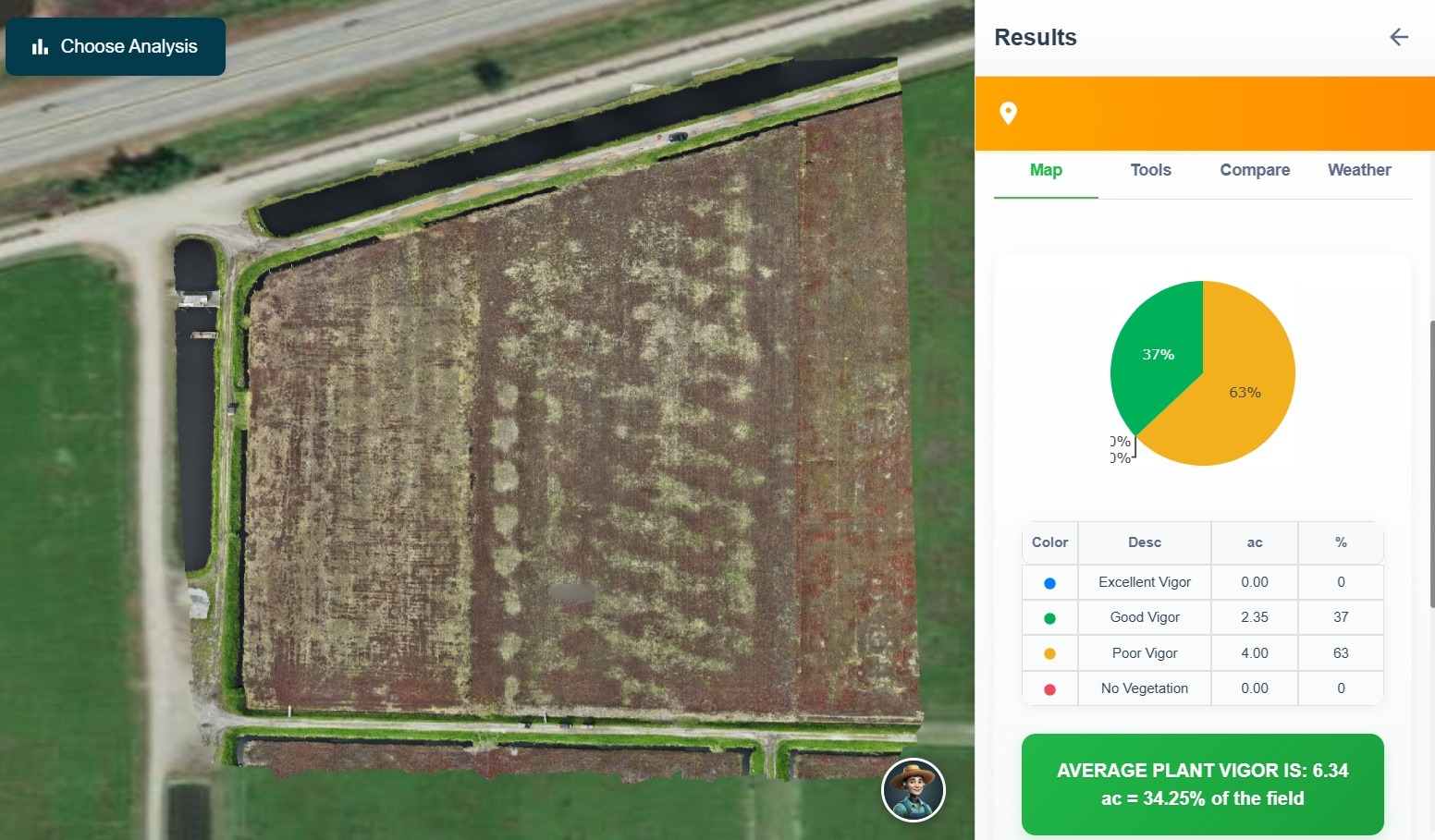The image size is (1435, 840).
Task: Select the Compare tab
Action: (1254, 170)
